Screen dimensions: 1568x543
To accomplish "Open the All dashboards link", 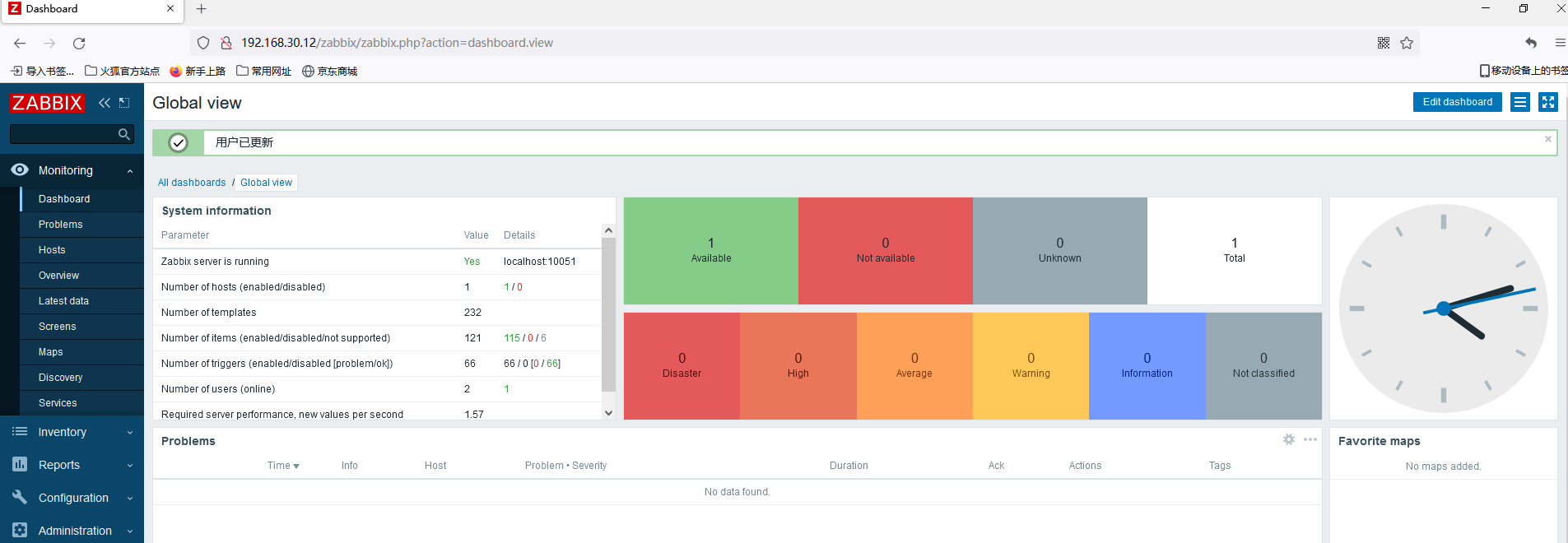I will click(x=192, y=183).
